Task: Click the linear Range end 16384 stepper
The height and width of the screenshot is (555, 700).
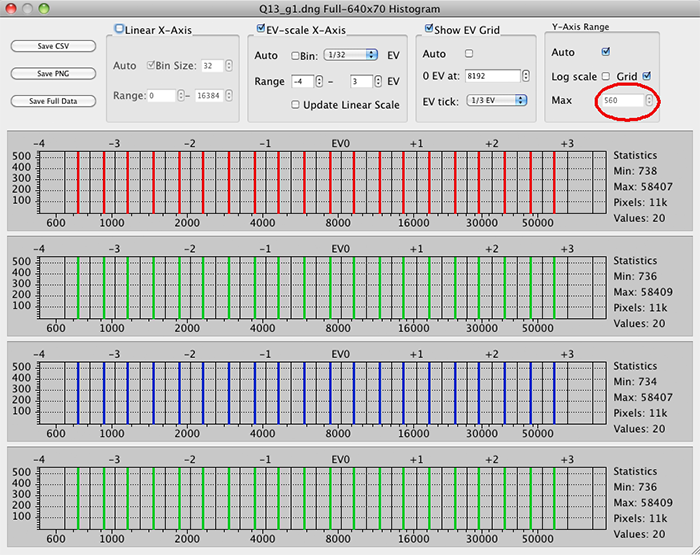Action: coord(229,96)
